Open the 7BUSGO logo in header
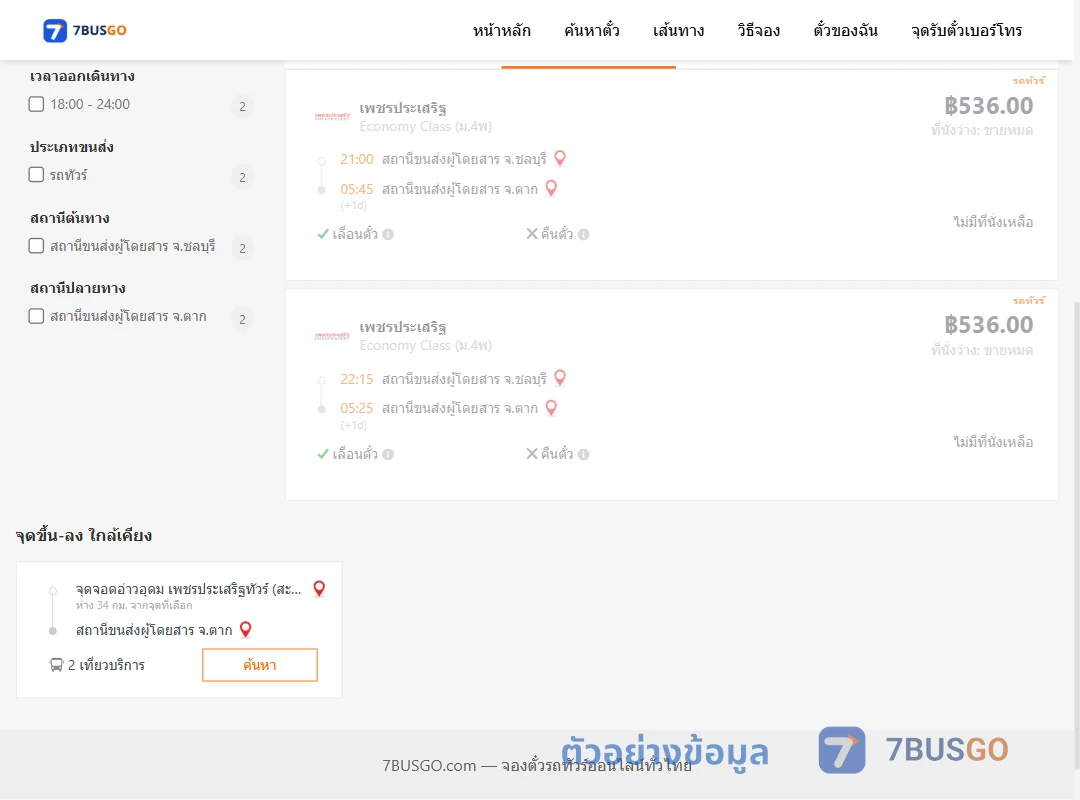1080x800 pixels. [85, 30]
